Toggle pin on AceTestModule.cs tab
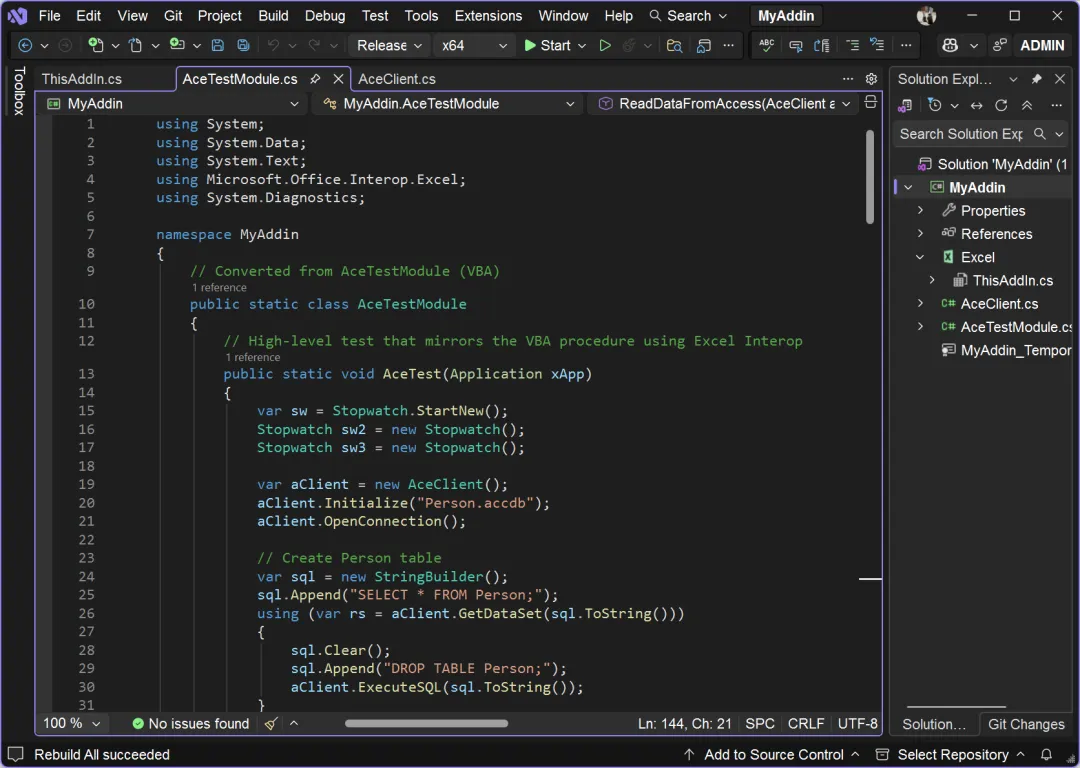The height and width of the screenshot is (768, 1080). coord(315,79)
